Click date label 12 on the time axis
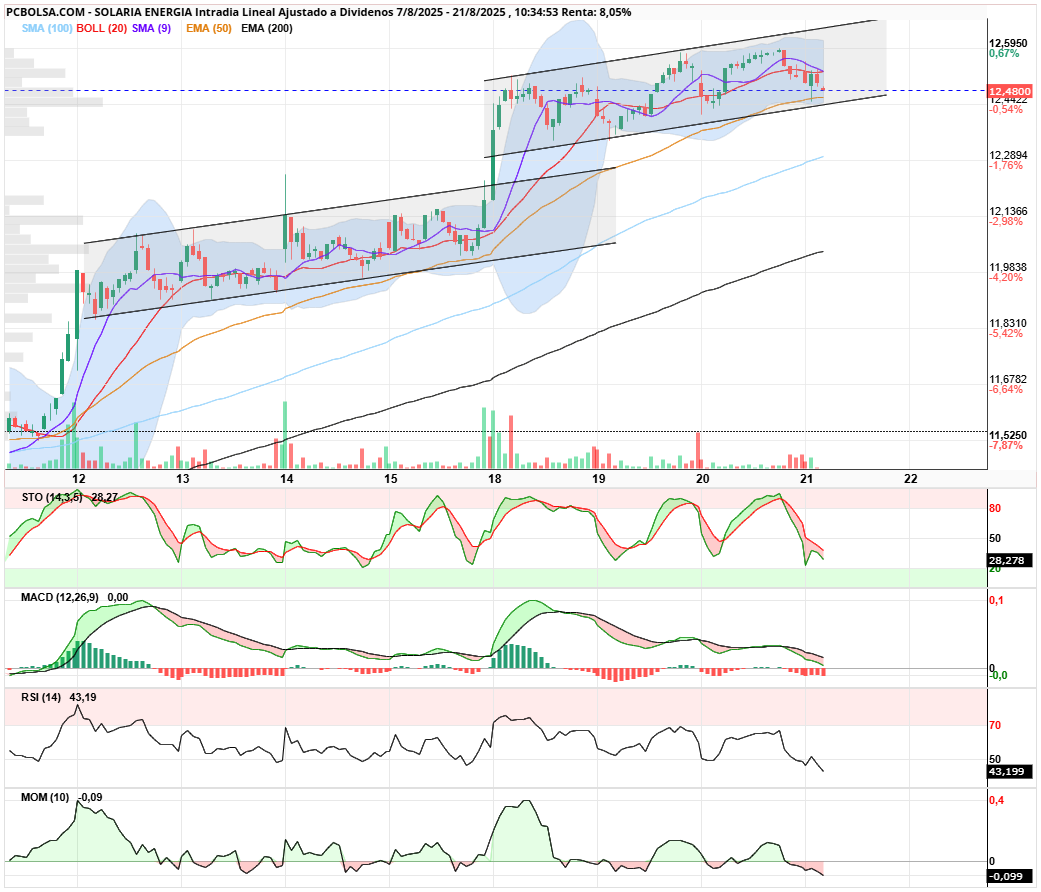The image size is (1041, 892). [78, 479]
